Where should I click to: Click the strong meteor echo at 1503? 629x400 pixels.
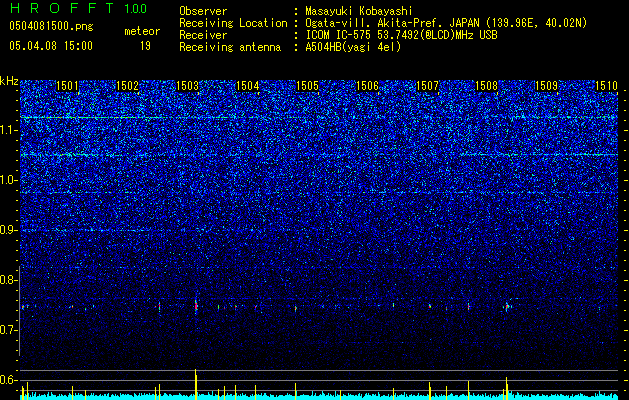pos(196,306)
